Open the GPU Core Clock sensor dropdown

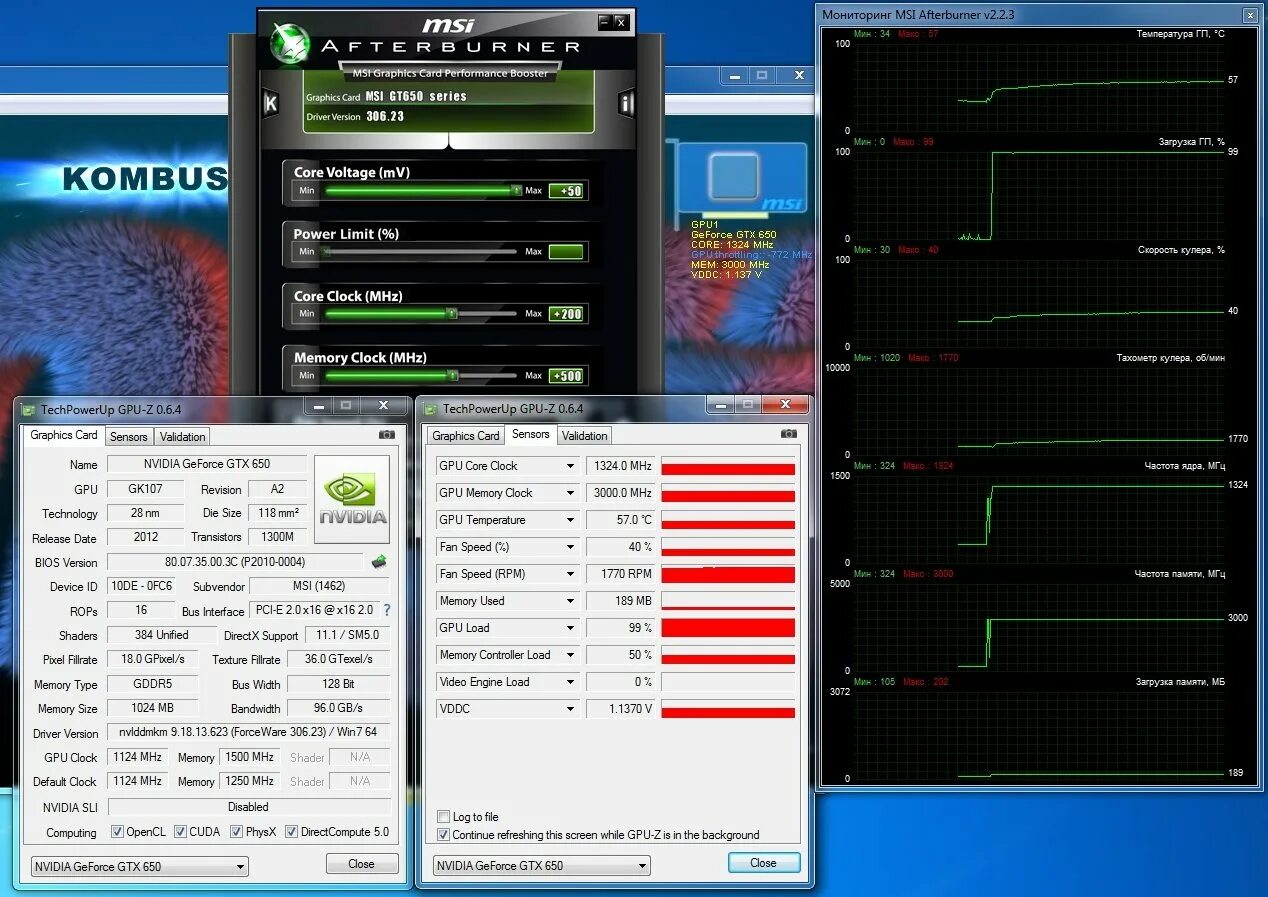click(570, 466)
